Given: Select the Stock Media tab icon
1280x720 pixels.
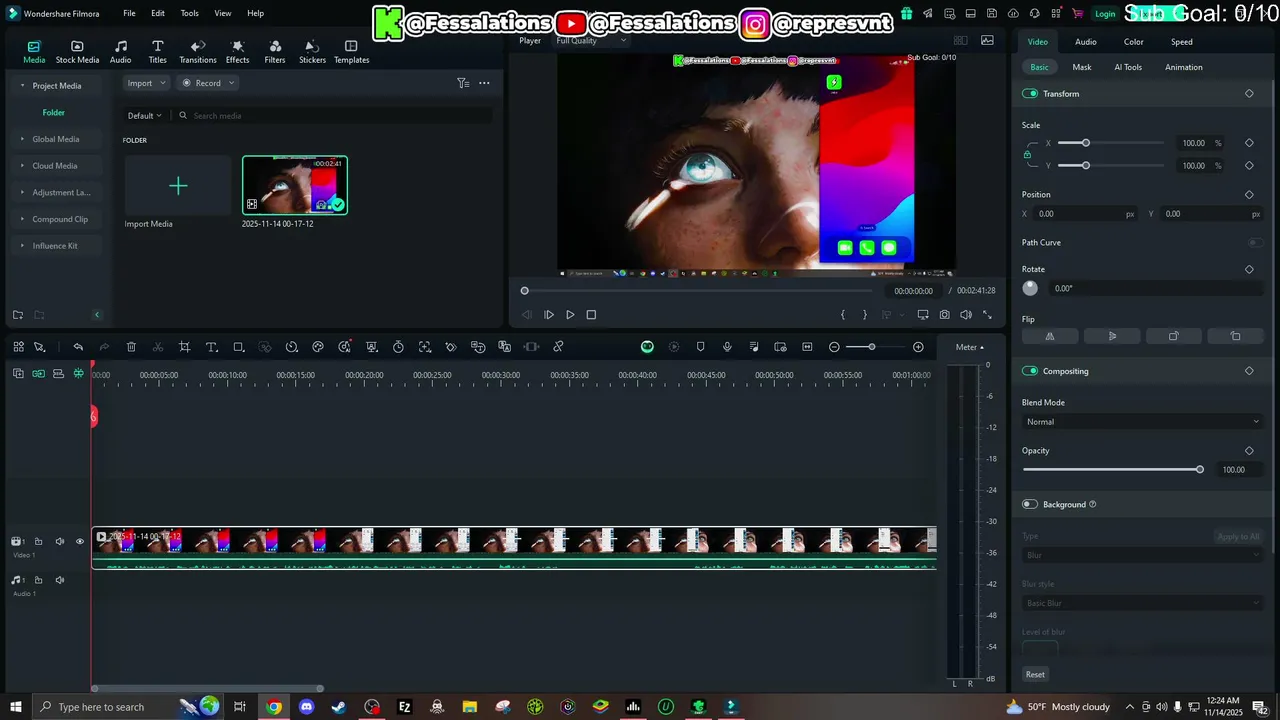Looking at the screenshot, I should pos(77,46).
